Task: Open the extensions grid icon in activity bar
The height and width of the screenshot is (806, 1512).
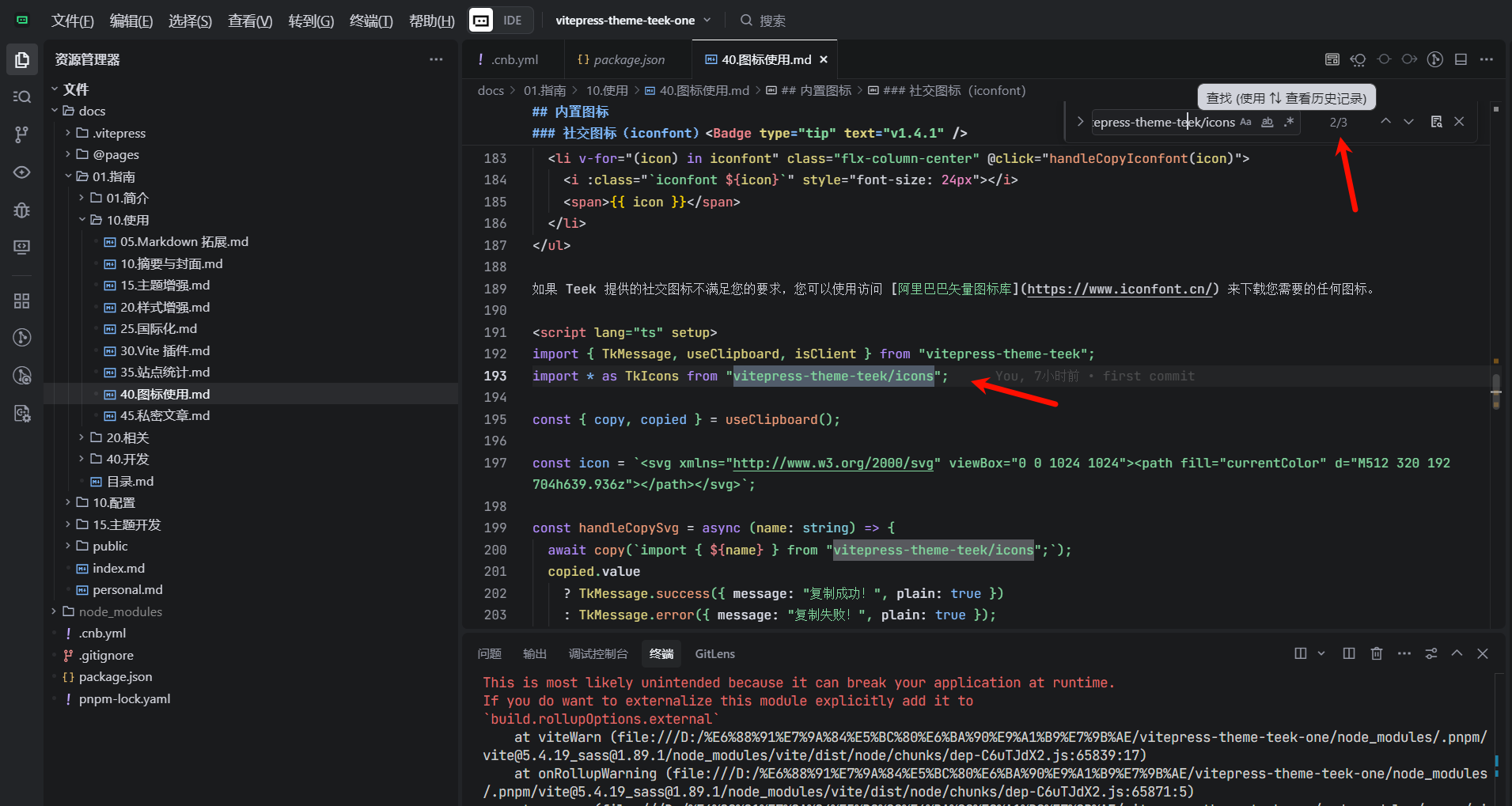Action: point(22,301)
